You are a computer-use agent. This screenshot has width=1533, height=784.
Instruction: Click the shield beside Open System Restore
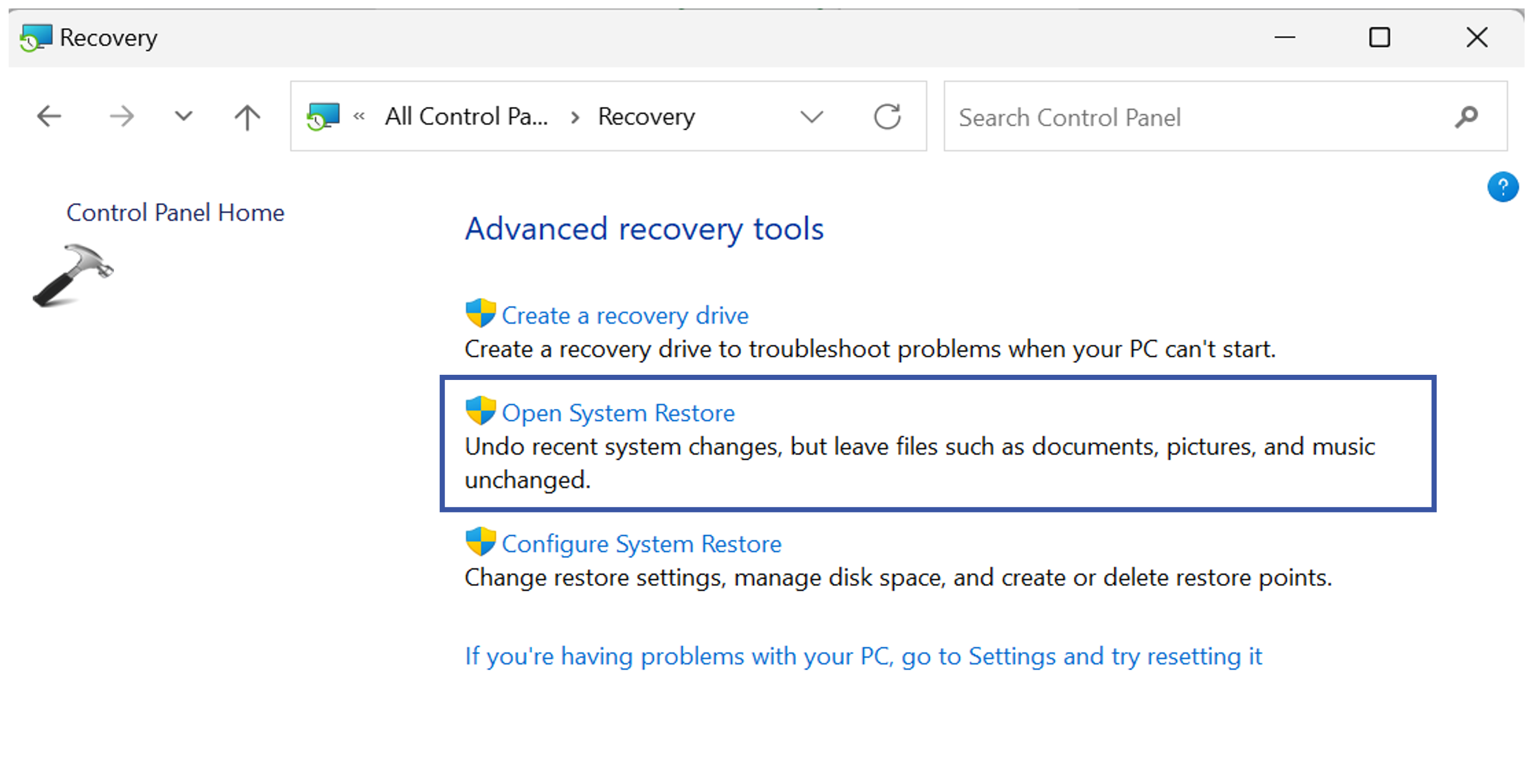480,411
